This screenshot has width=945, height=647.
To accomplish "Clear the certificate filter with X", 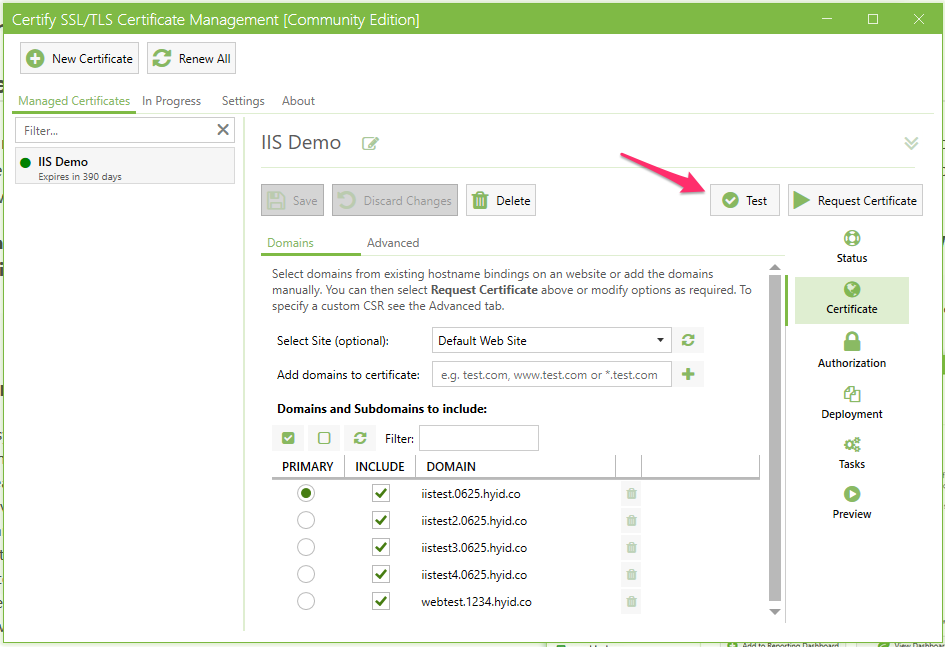I will click(223, 130).
